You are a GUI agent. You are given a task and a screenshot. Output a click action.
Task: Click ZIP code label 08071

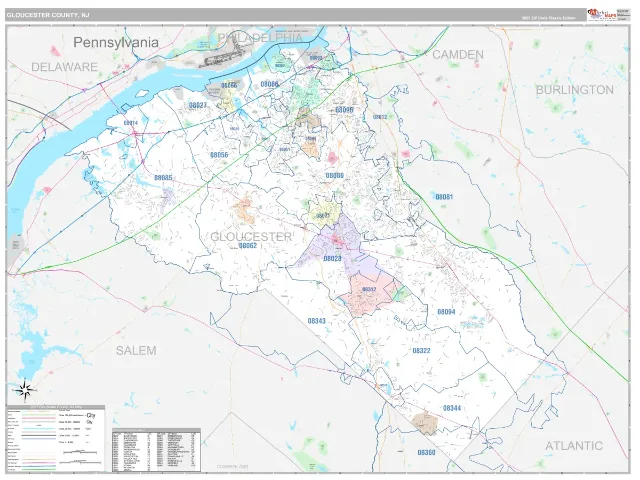pos(323,216)
